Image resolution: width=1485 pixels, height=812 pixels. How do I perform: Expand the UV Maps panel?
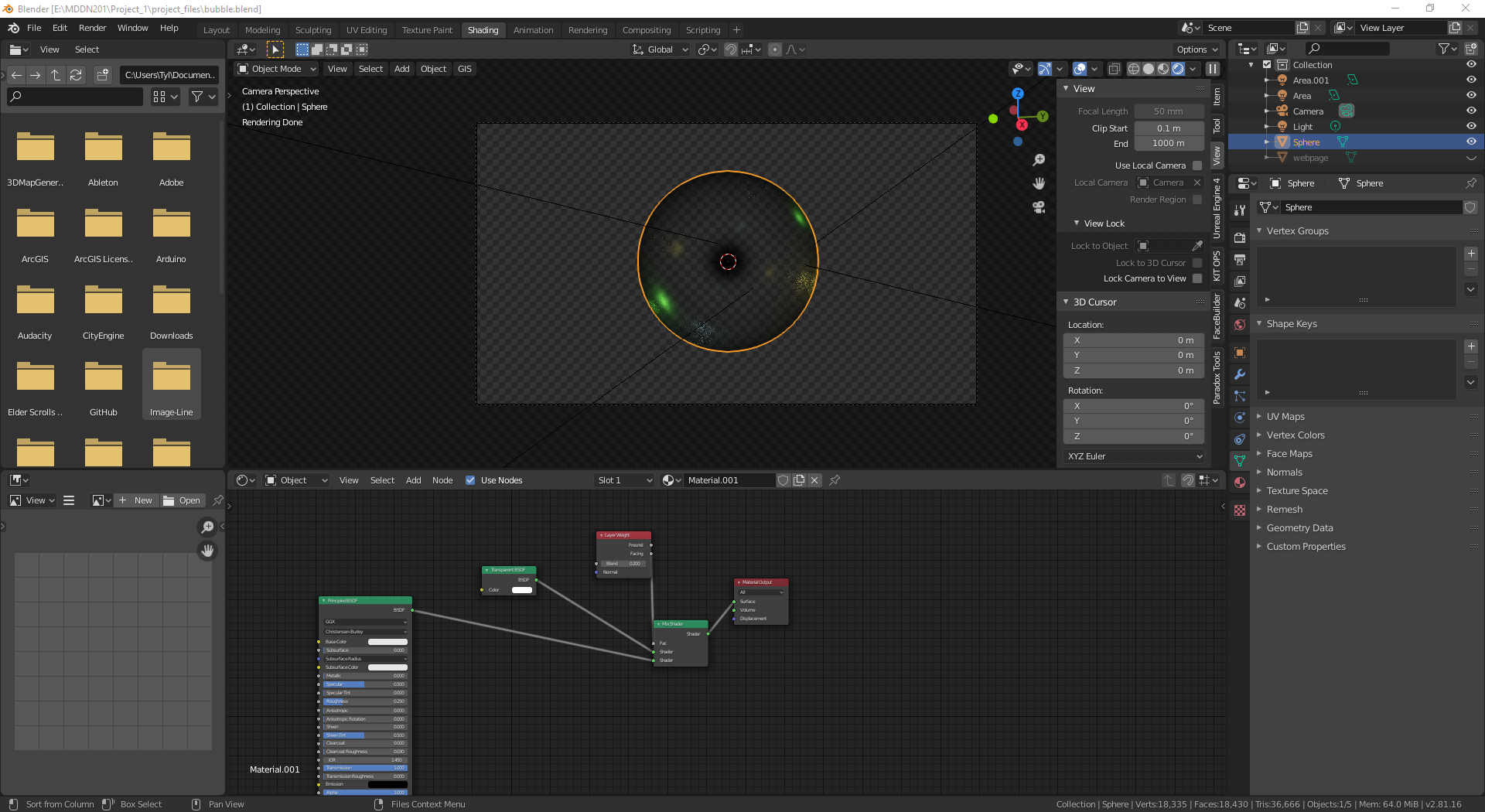coord(1285,417)
